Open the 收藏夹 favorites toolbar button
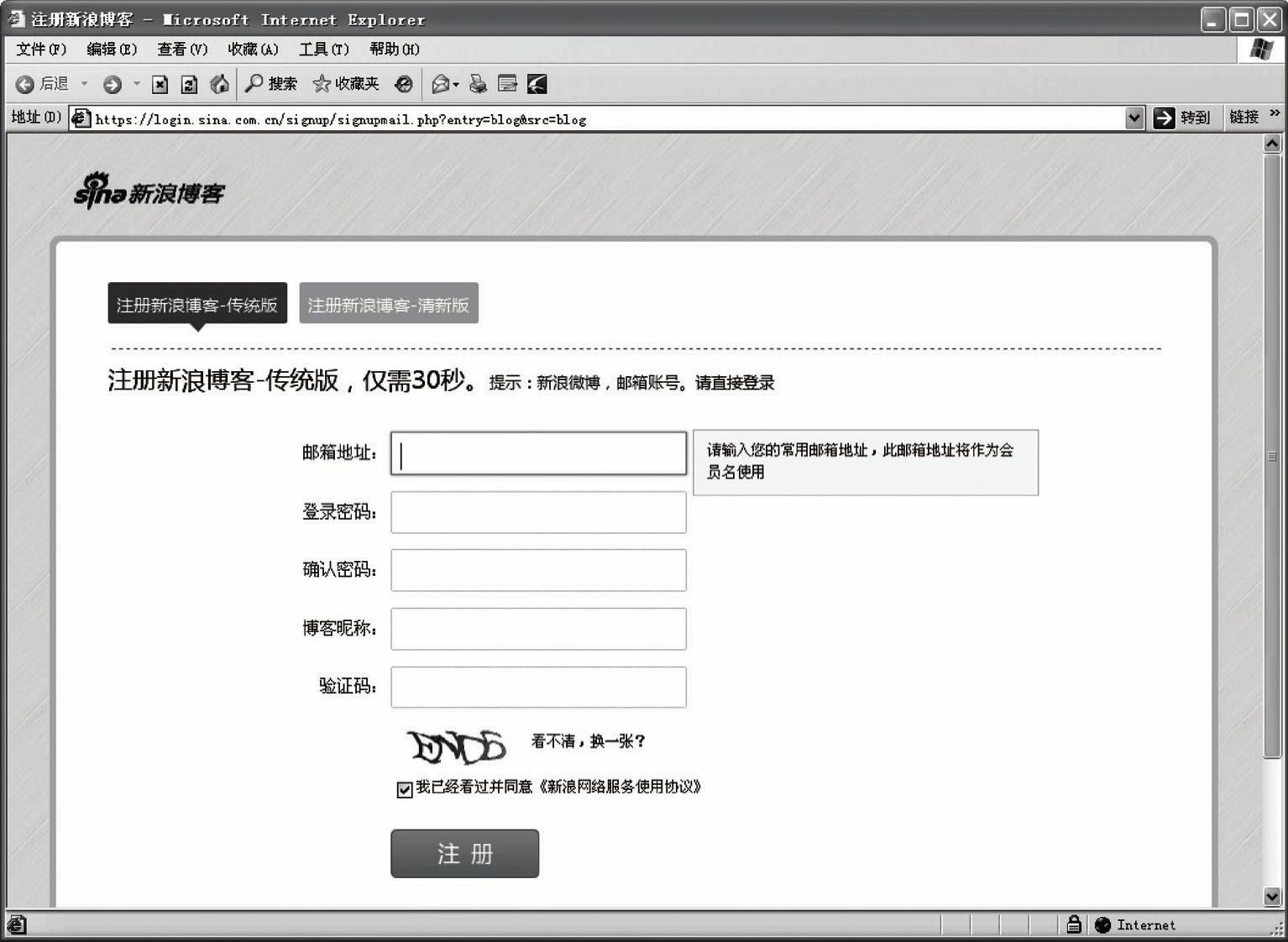 [346, 83]
